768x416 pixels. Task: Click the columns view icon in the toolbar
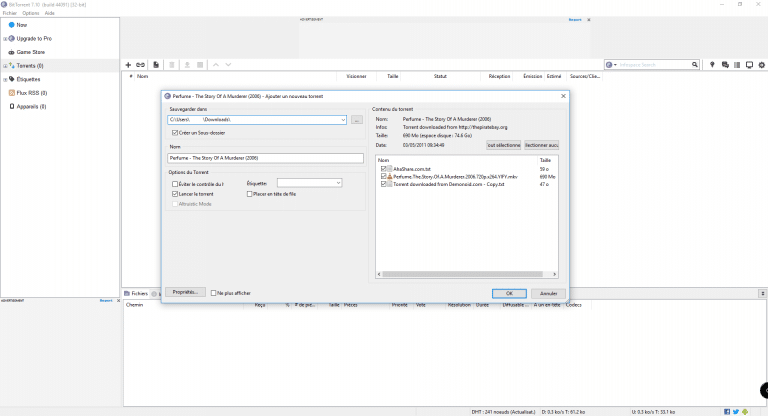[737, 65]
